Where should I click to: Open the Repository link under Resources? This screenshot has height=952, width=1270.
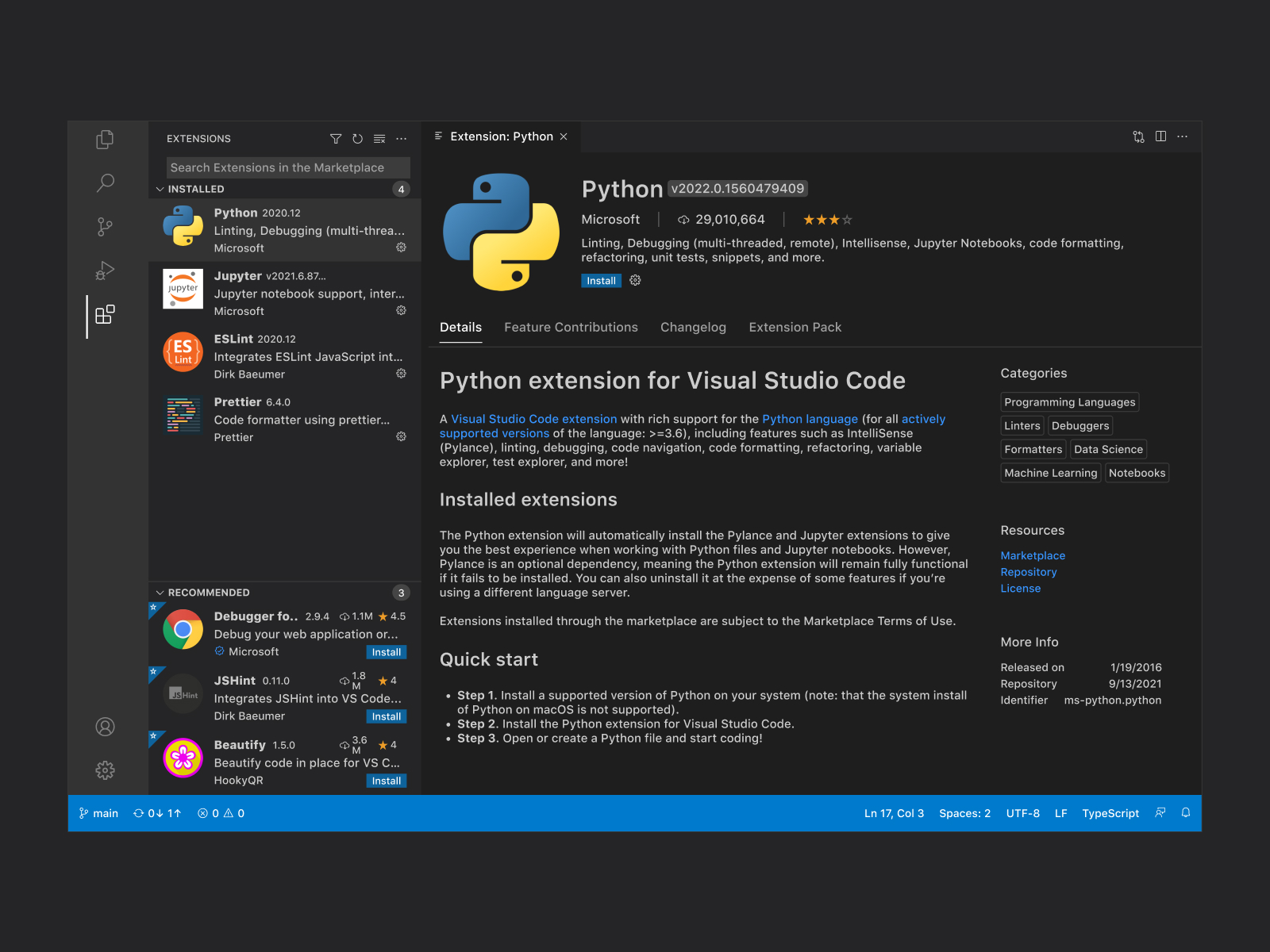click(1029, 571)
